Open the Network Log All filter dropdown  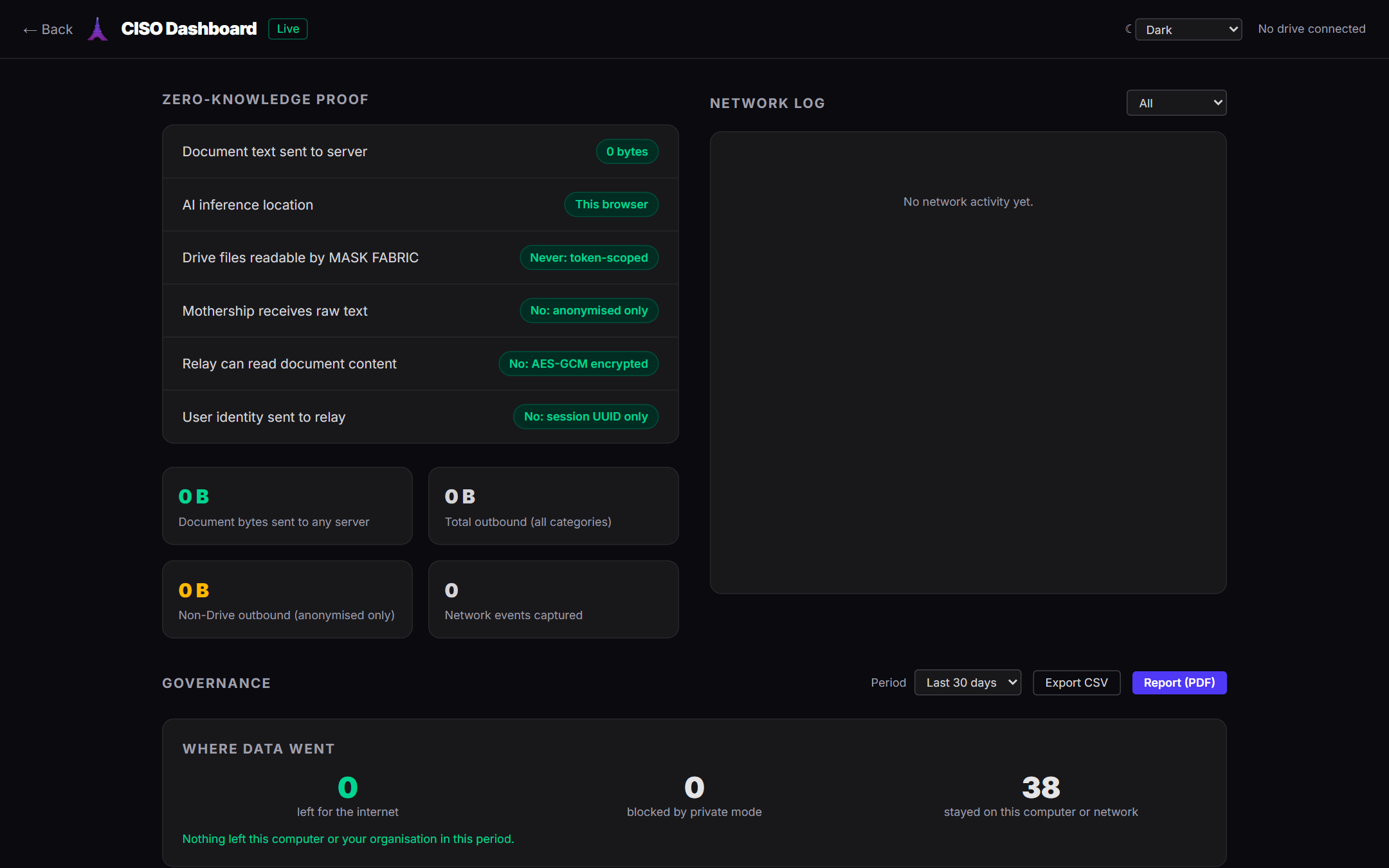pyautogui.click(x=1176, y=103)
